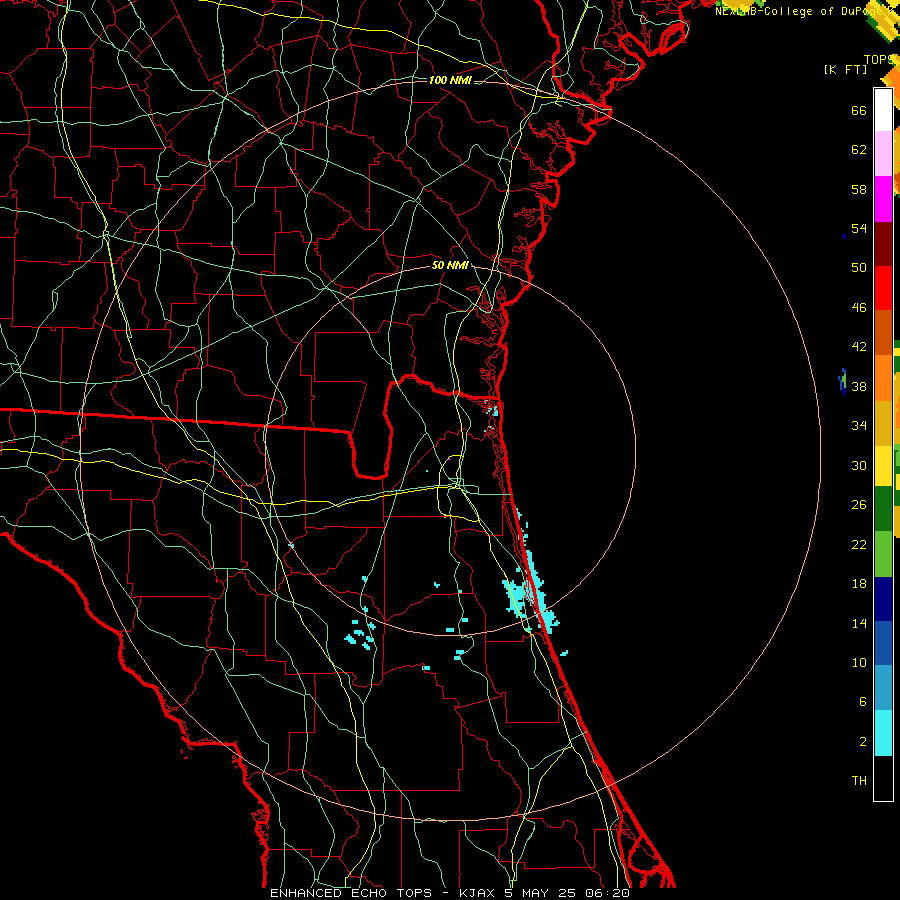Click the white swatch in the tops legend
Screen dimensions: 900x900
point(883,110)
